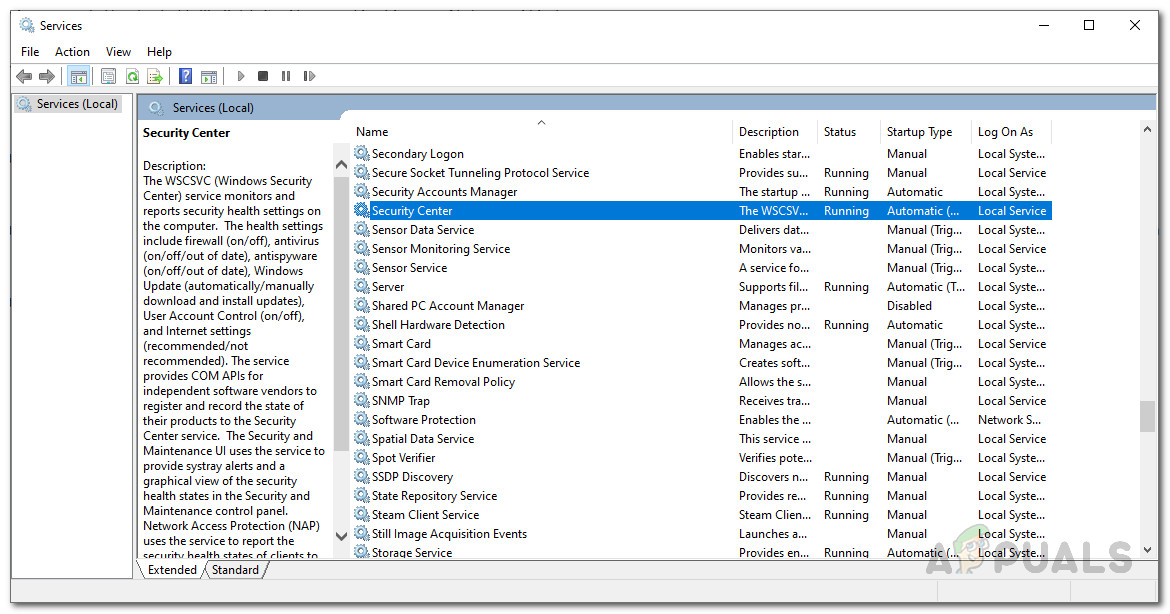Open the View menu
The width and height of the screenshot is (1170, 614).
[x=118, y=51]
